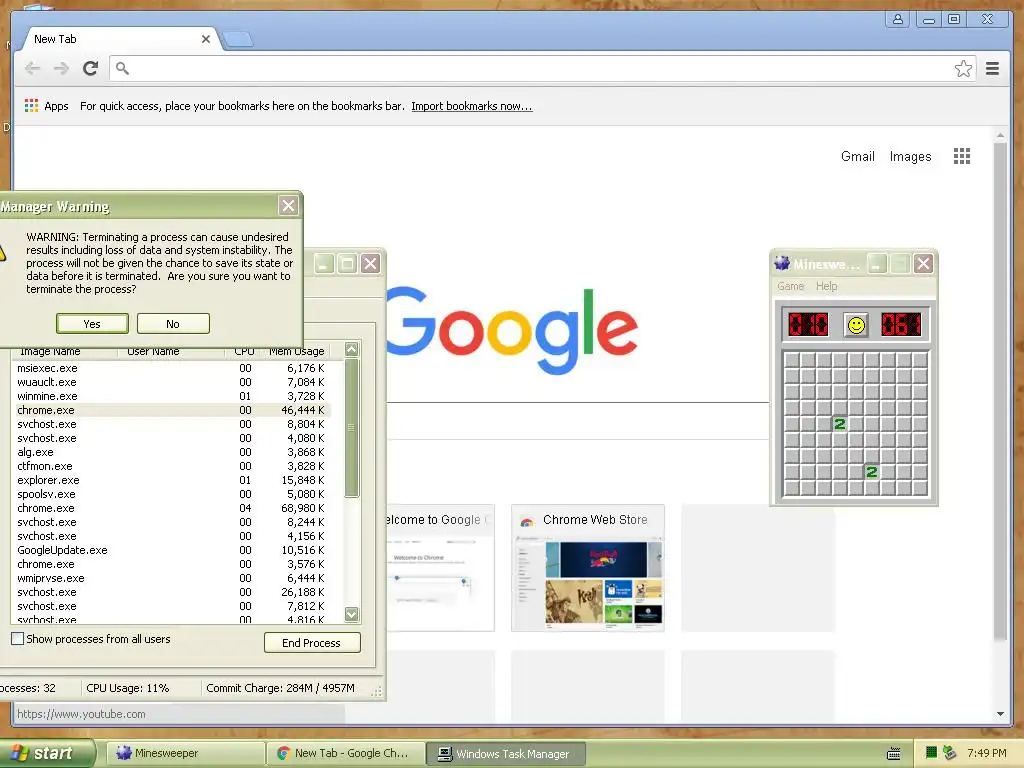
Task: Minimize the Minesweeper window
Action: tap(876, 264)
